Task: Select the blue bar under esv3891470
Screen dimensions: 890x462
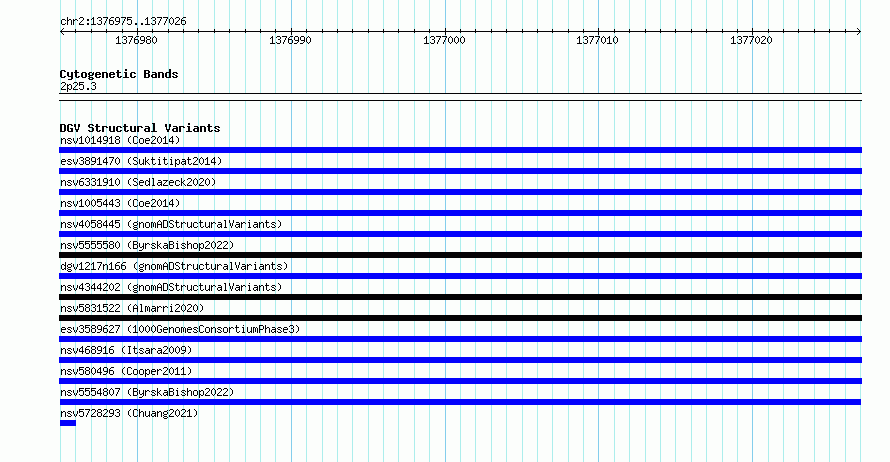Action: click(x=460, y=171)
